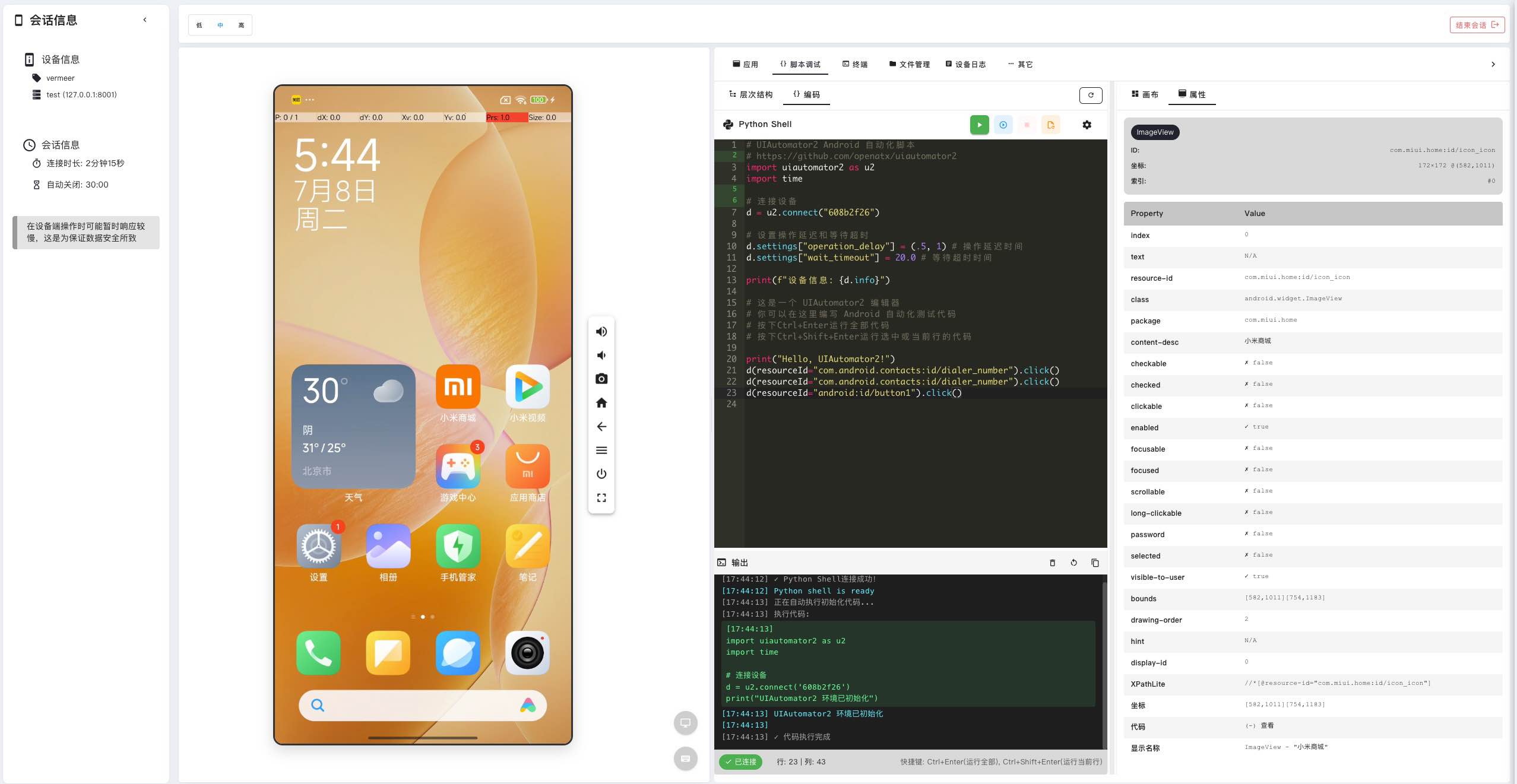Clear output with trash icon

1052,563
